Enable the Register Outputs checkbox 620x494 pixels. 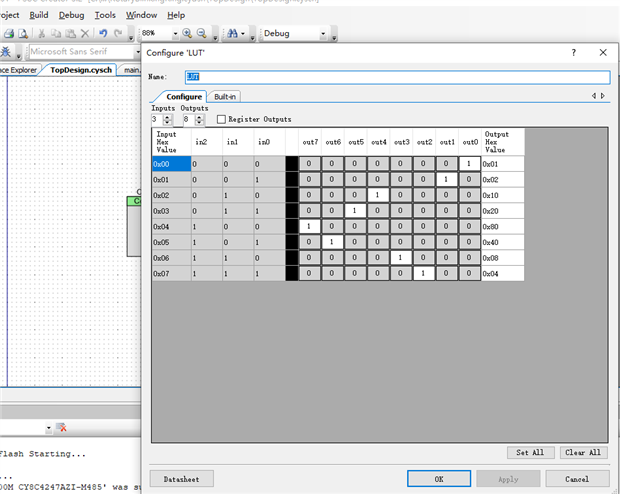(x=221, y=119)
